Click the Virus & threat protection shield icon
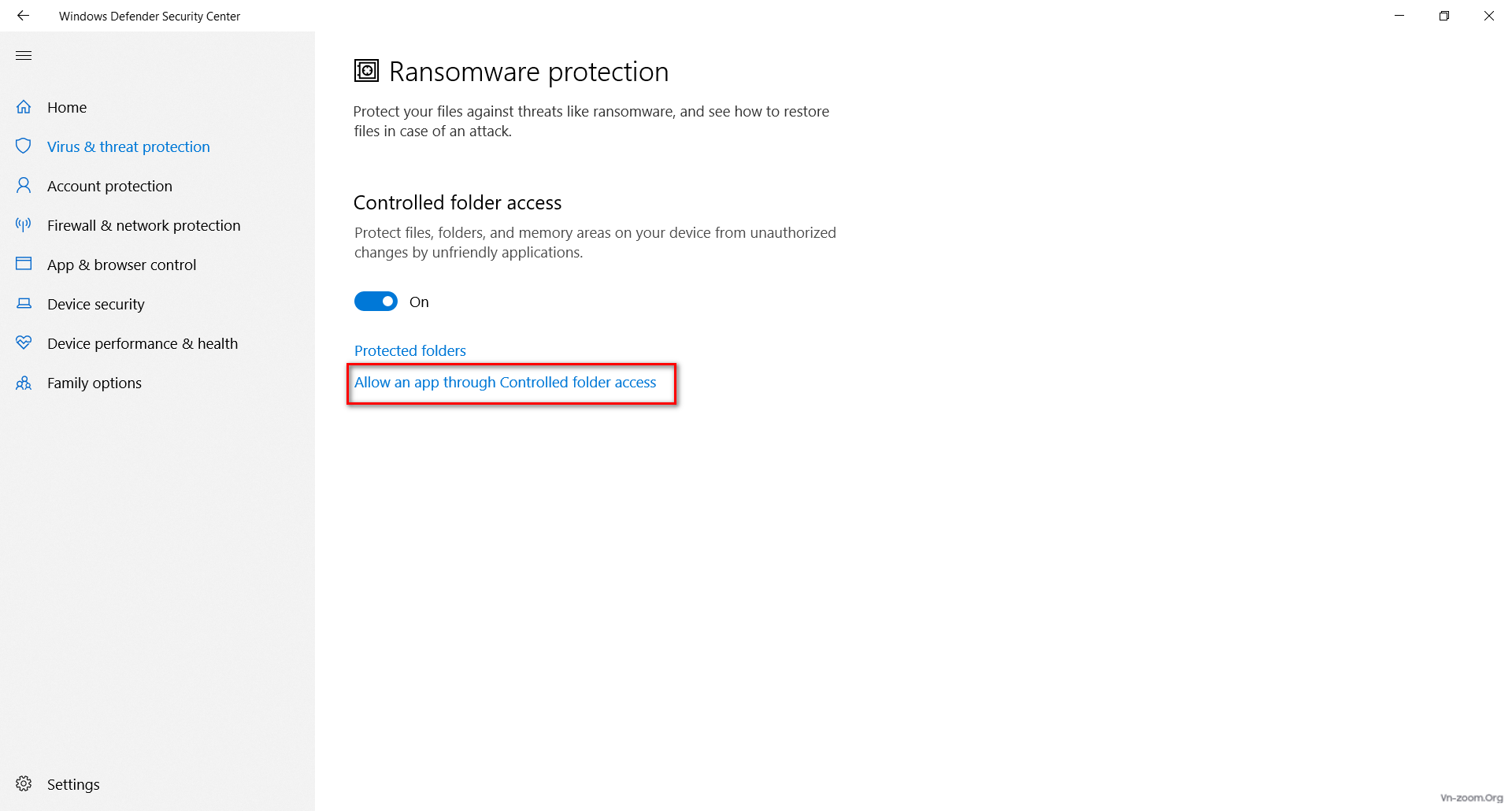Viewport: 1512px width, 811px height. [x=24, y=146]
